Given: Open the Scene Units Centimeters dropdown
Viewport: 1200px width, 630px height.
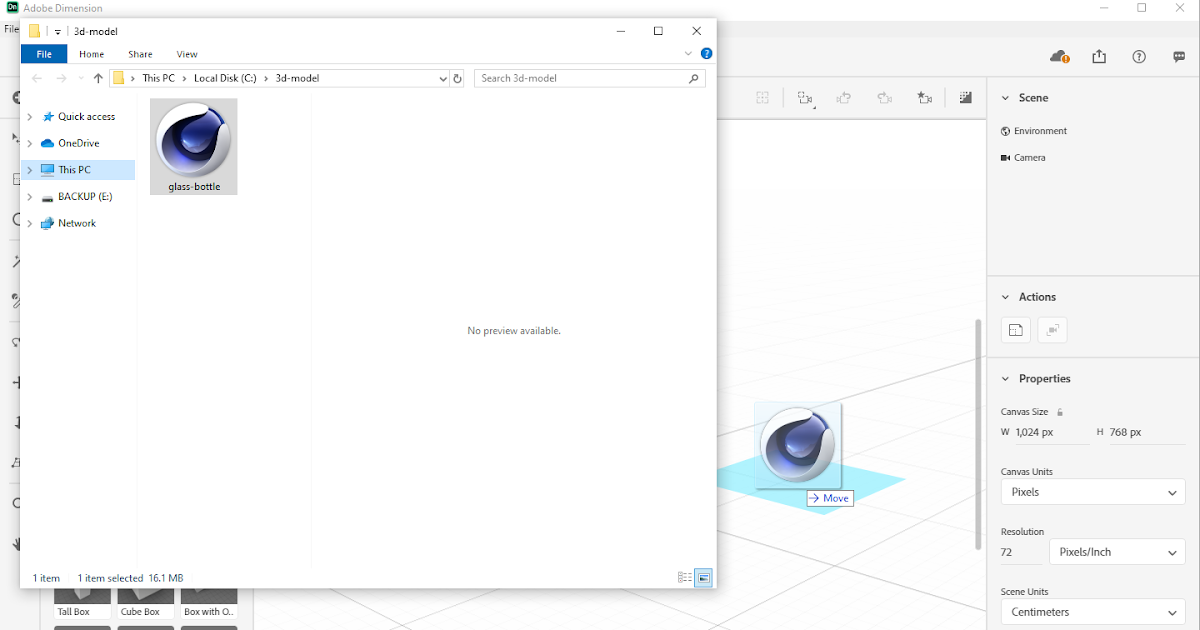Looking at the screenshot, I should [1093, 612].
